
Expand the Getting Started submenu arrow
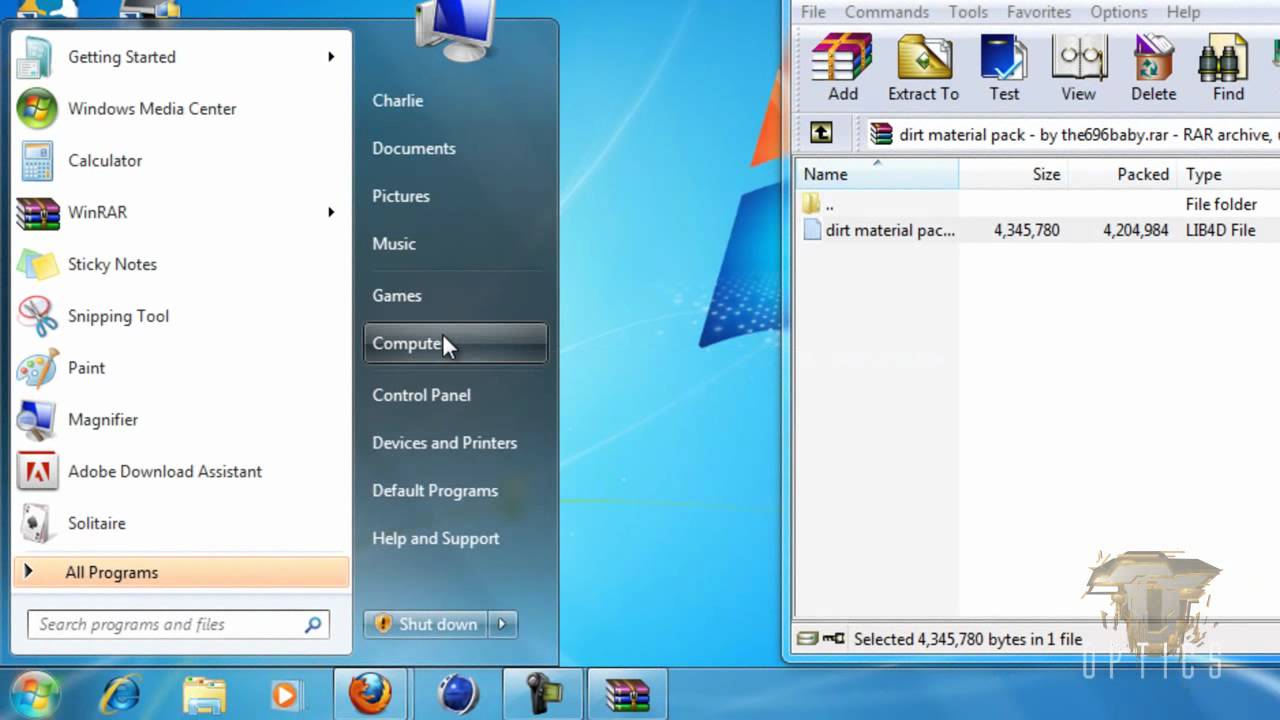click(x=331, y=57)
